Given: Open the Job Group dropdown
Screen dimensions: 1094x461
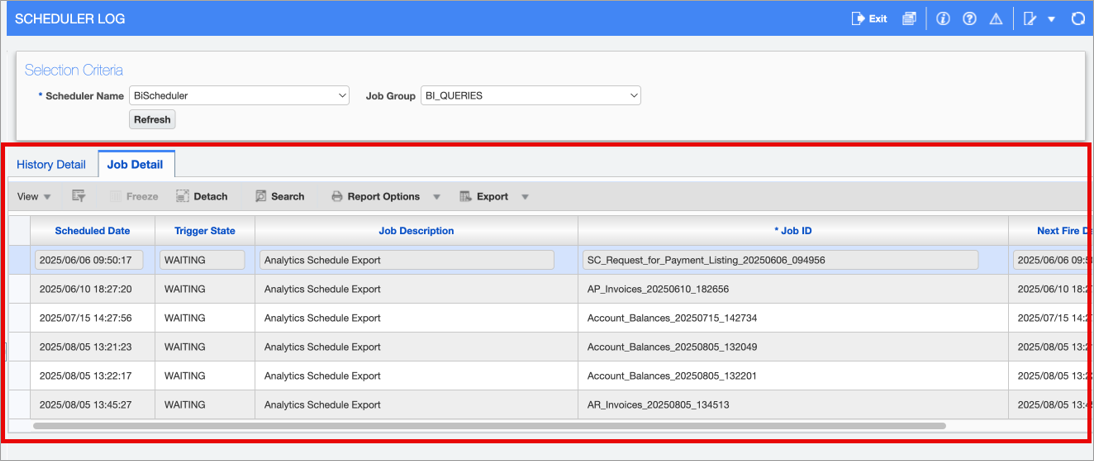Looking at the screenshot, I should pos(530,96).
